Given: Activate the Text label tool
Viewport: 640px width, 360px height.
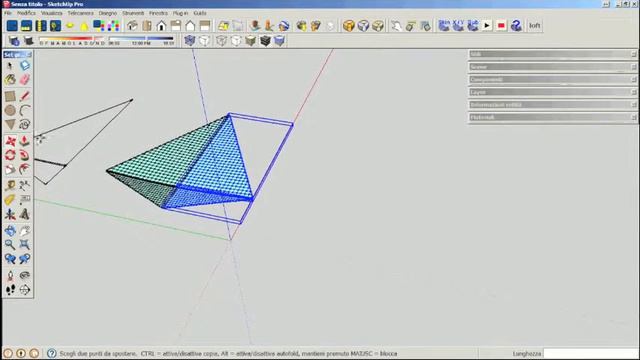Looking at the screenshot, I should [24, 200].
